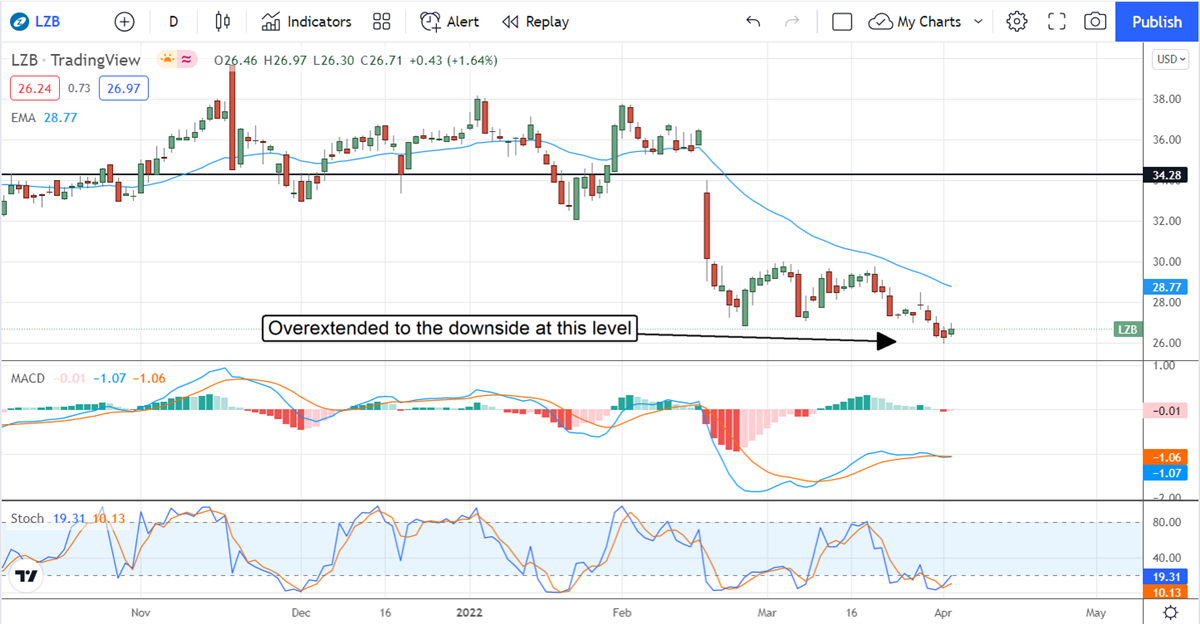Click the blue 26.97 buy price box

(124, 89)
